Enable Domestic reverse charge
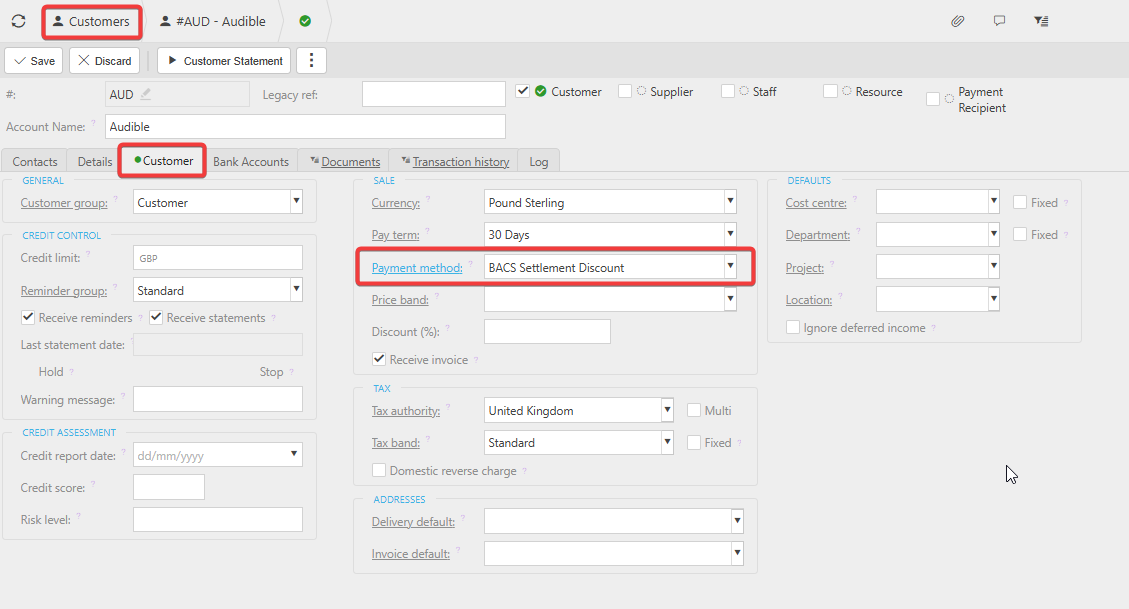The width and height of the screenshot is (1129, 609). pyautogui.click(x=379, y=471)
